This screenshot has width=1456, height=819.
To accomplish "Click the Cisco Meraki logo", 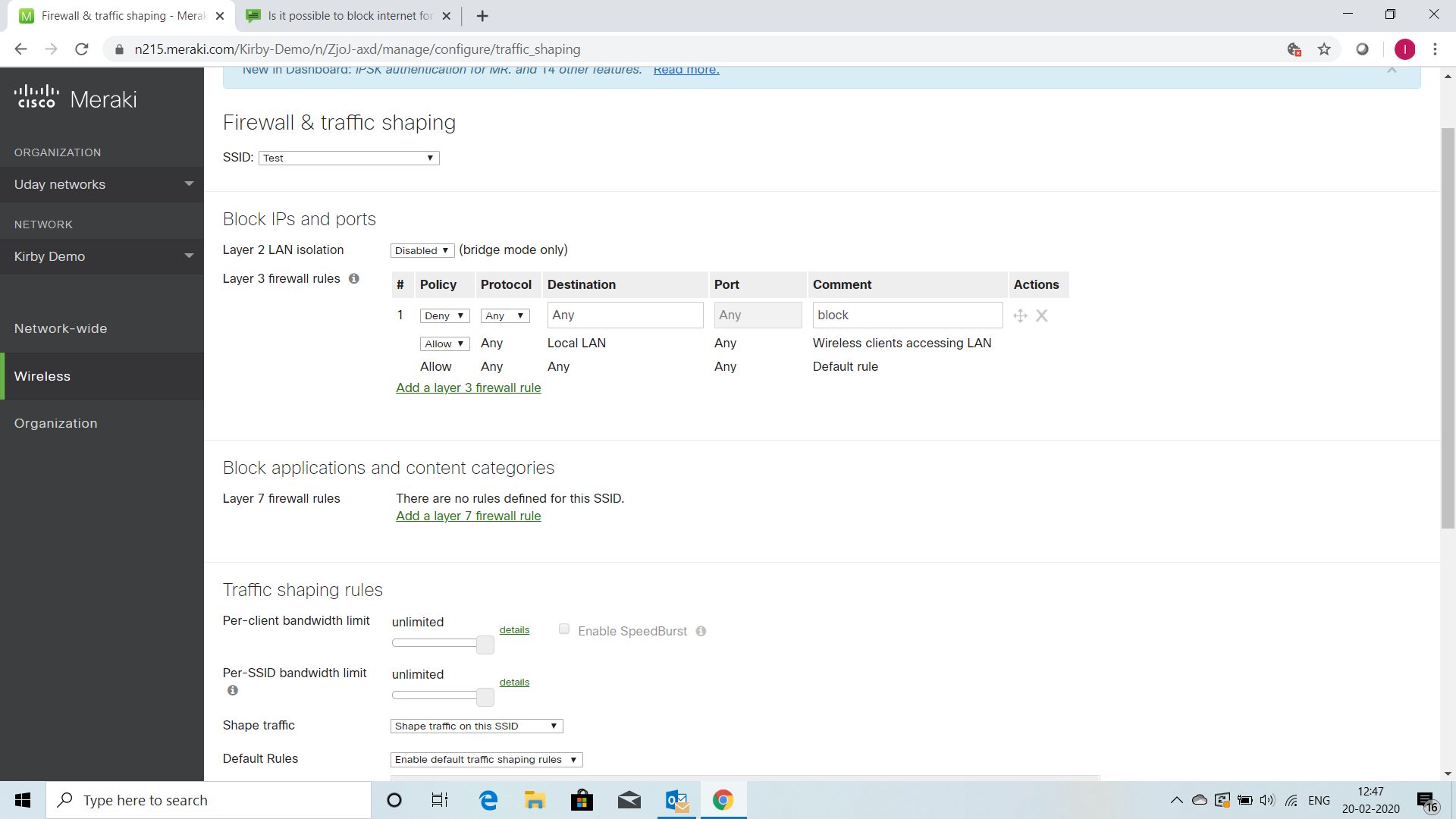I will (x=75, y=97).
